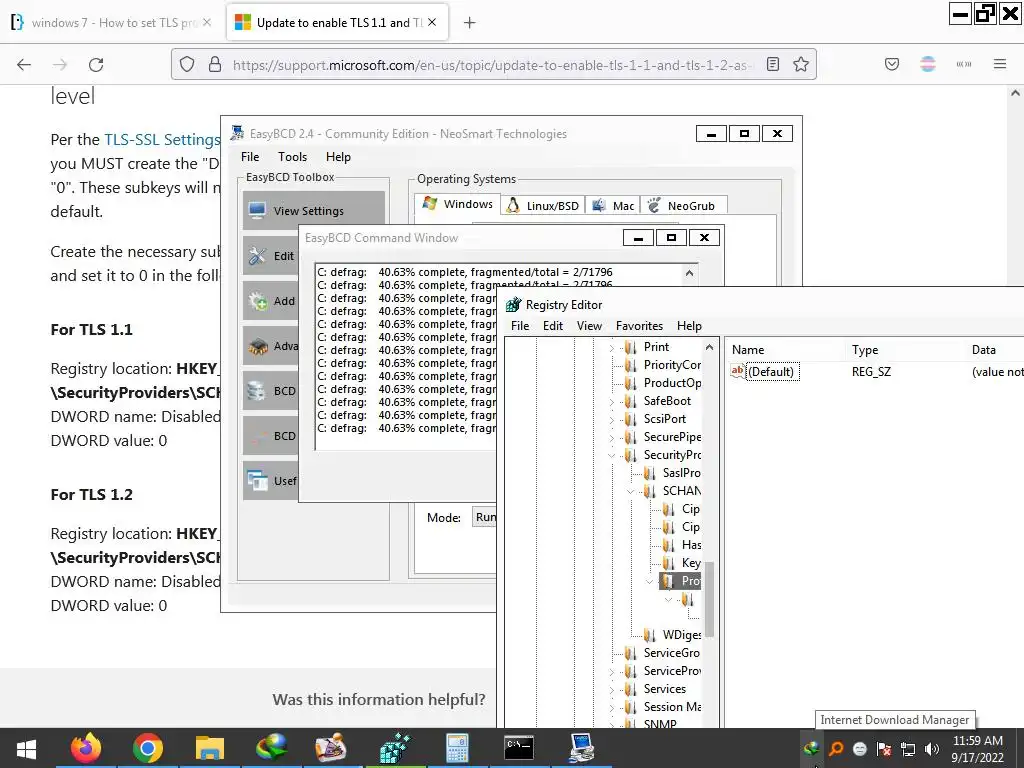Viewport: 1024px width, 768px height.
Task: Open the Firefox hamburger menu
Action: click(999, 64)
